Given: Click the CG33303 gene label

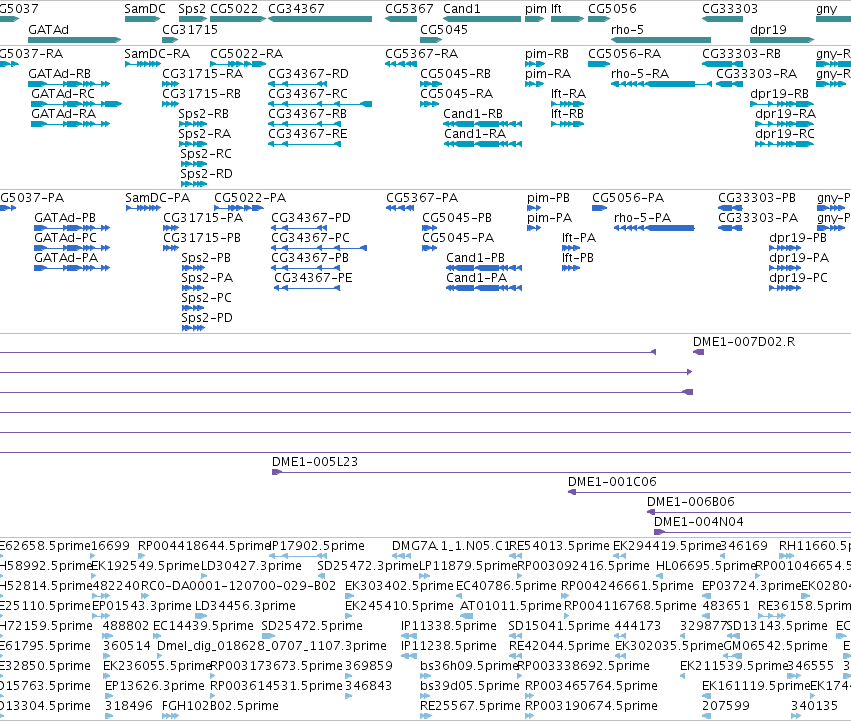Looking at the screenshot, I should coord(730,9).
